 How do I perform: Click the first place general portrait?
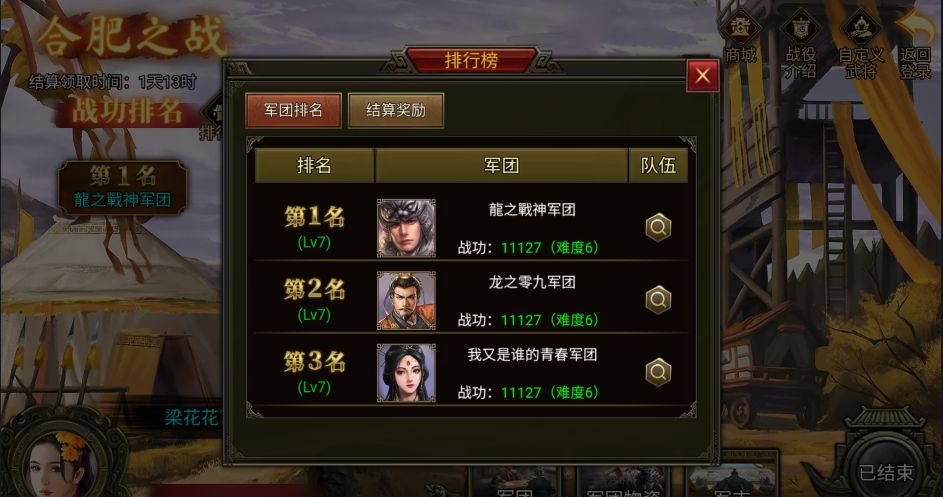click(406, 228)
